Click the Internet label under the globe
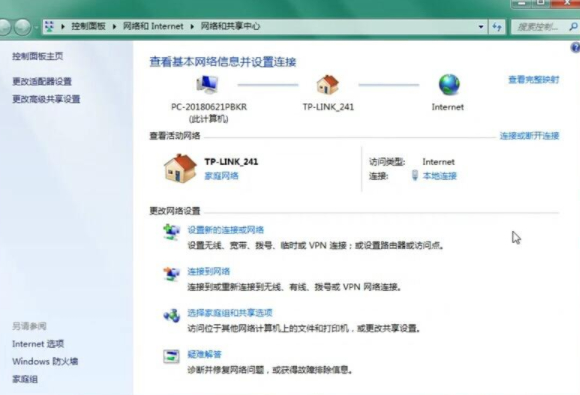The height and width of the screenshot is (395, 580). coord(448,107)
